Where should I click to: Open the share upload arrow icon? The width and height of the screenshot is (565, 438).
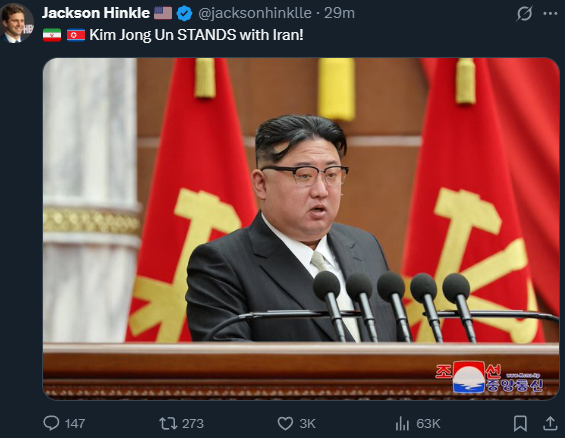click(550, 423)
